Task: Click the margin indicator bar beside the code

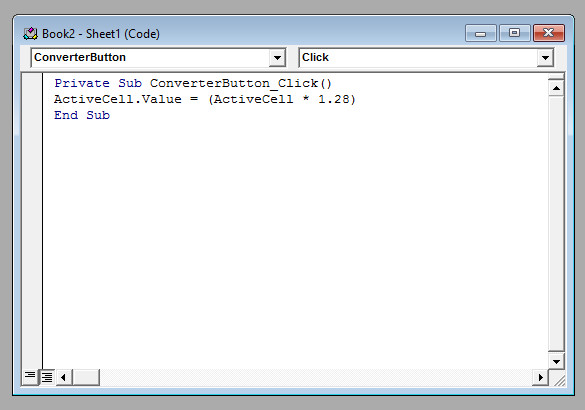Action: 32,221
